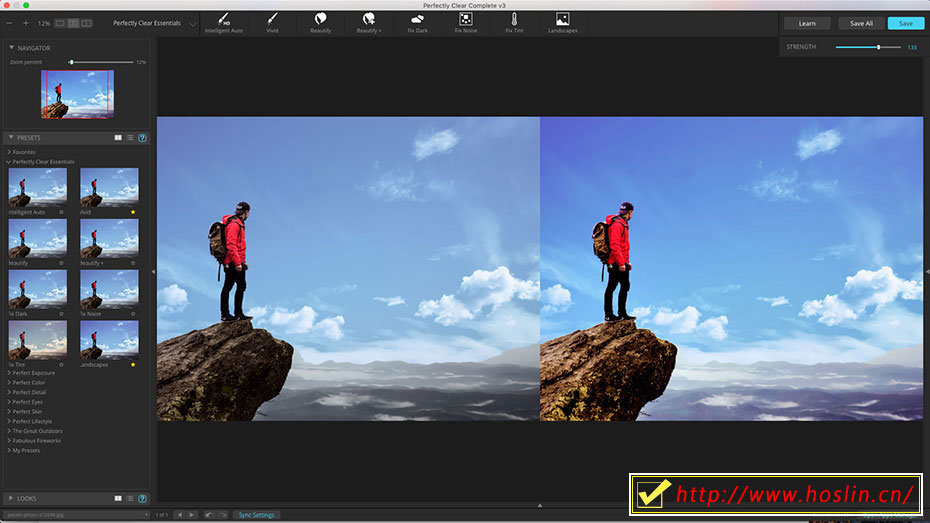Unfavorite the Vivid preset star

(x=133, y=212)
